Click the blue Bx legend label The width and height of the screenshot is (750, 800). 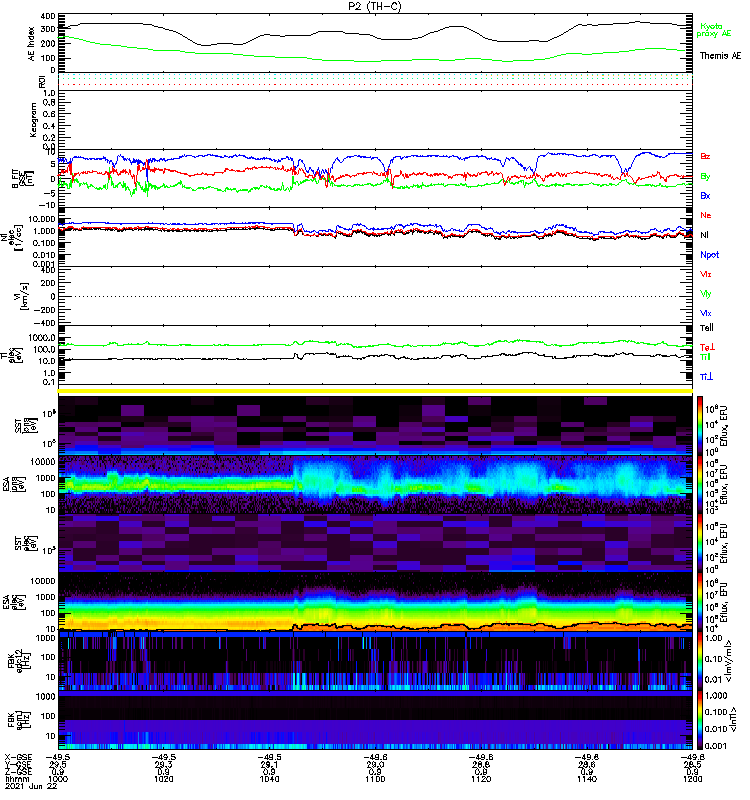705,196
